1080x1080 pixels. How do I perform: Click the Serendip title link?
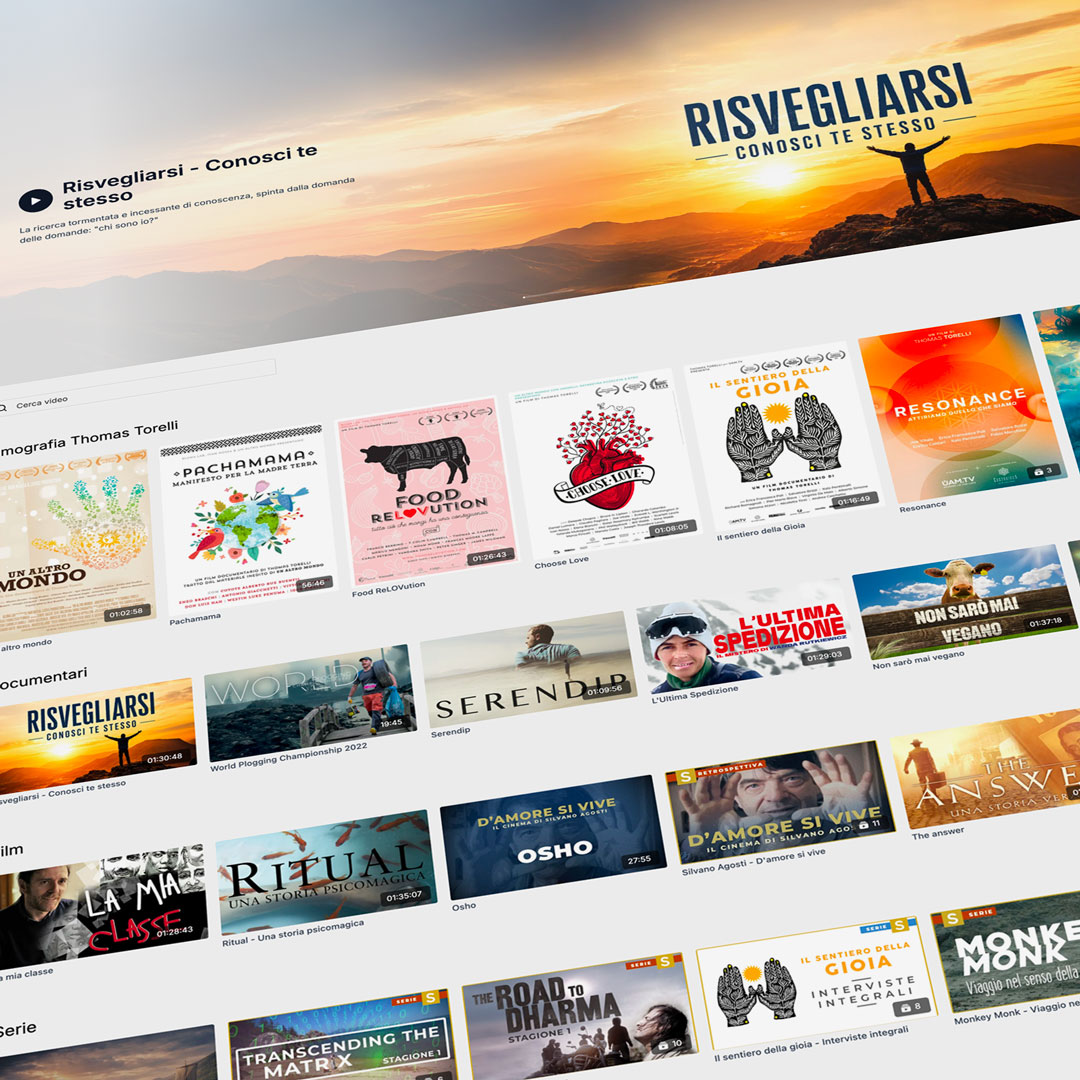point(450,732)
